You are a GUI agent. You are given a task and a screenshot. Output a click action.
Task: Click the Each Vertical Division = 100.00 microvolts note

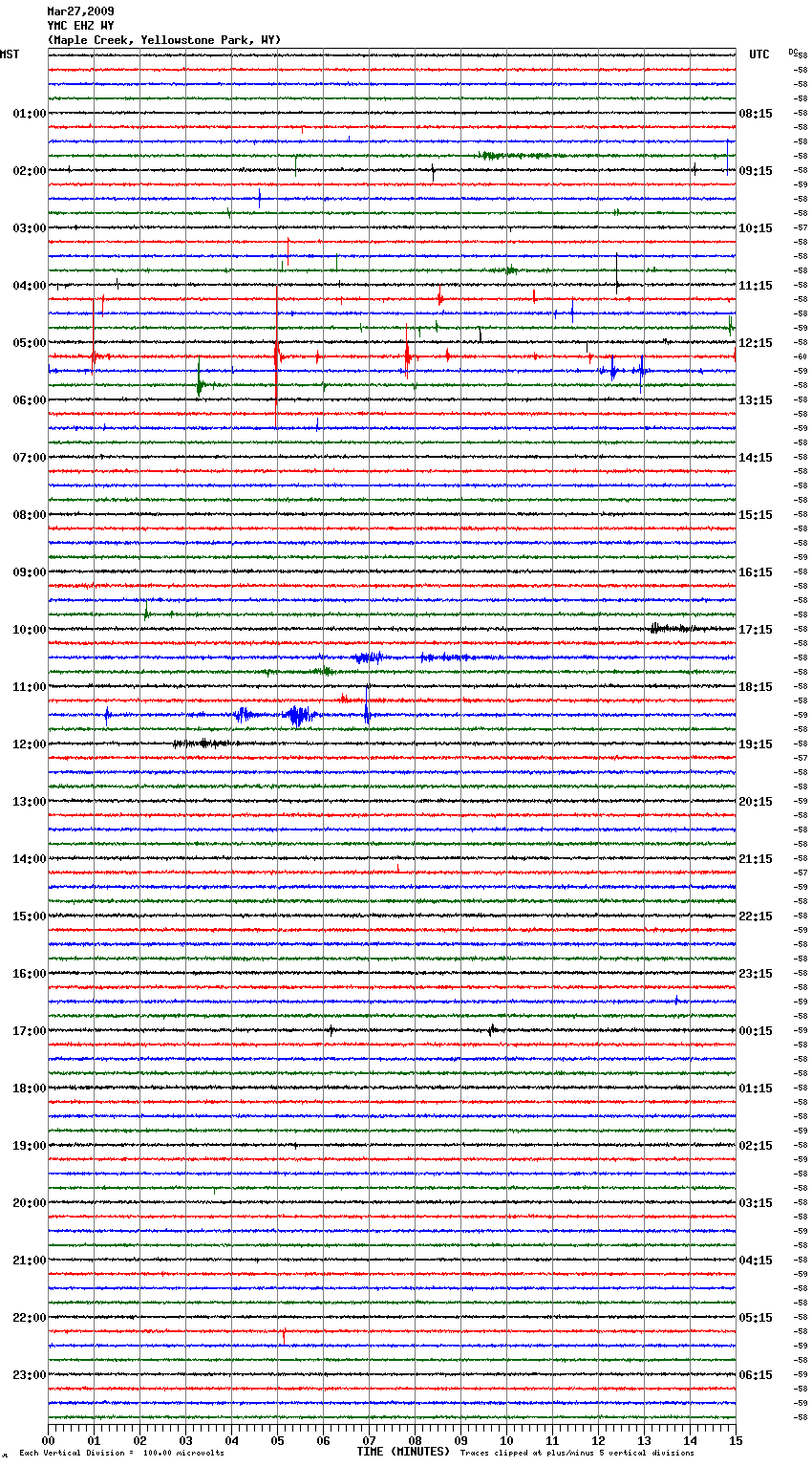click(121, 1453)
